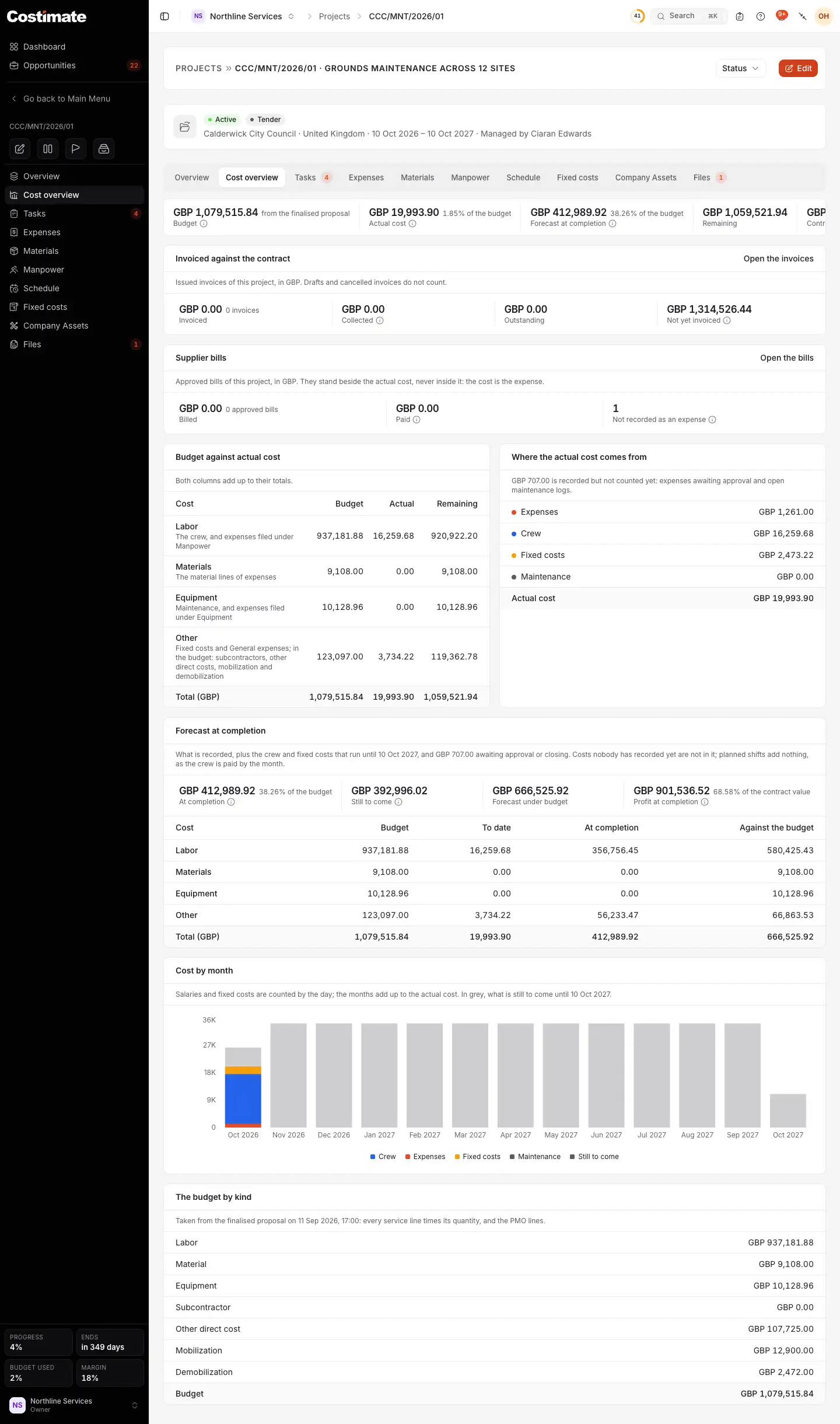The width and height of the screenshot is (840, 1424).
Task: Open Dashboard in the sidebar
Action: pos(74,47)
